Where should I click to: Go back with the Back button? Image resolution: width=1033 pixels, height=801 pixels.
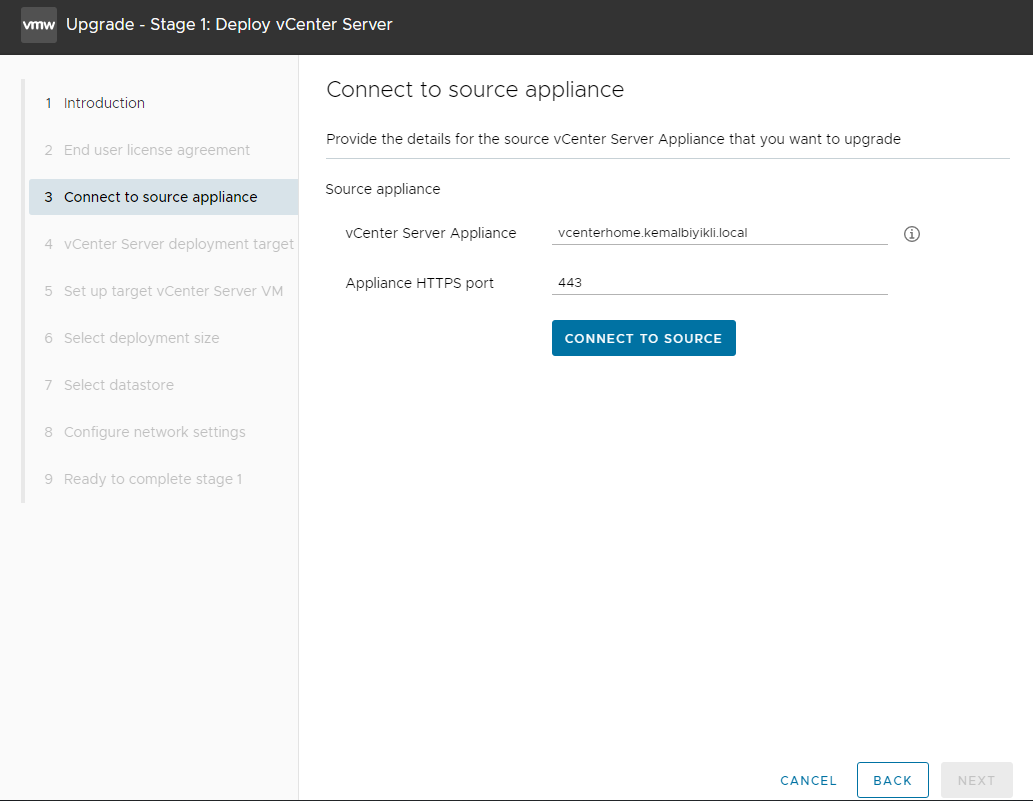893,780
